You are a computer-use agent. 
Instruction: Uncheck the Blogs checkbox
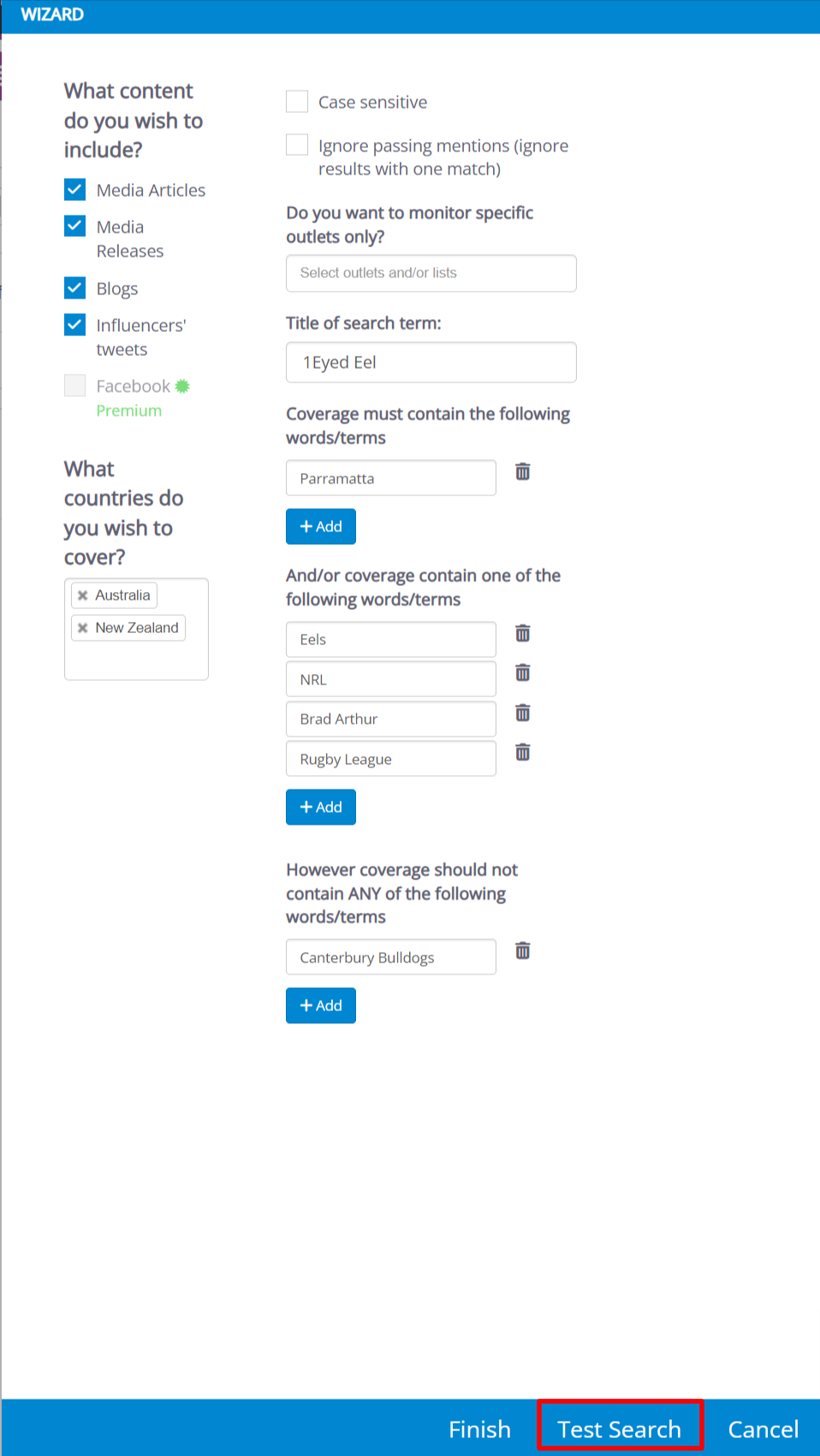[x=75, y=287]
